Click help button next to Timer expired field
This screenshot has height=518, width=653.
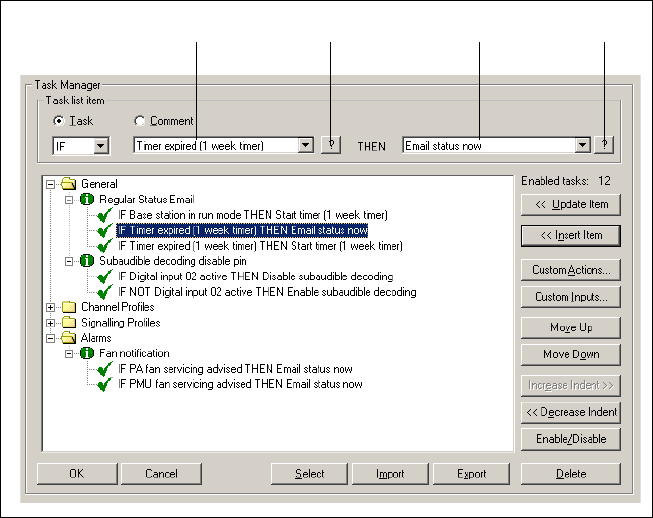coord(331,145)
